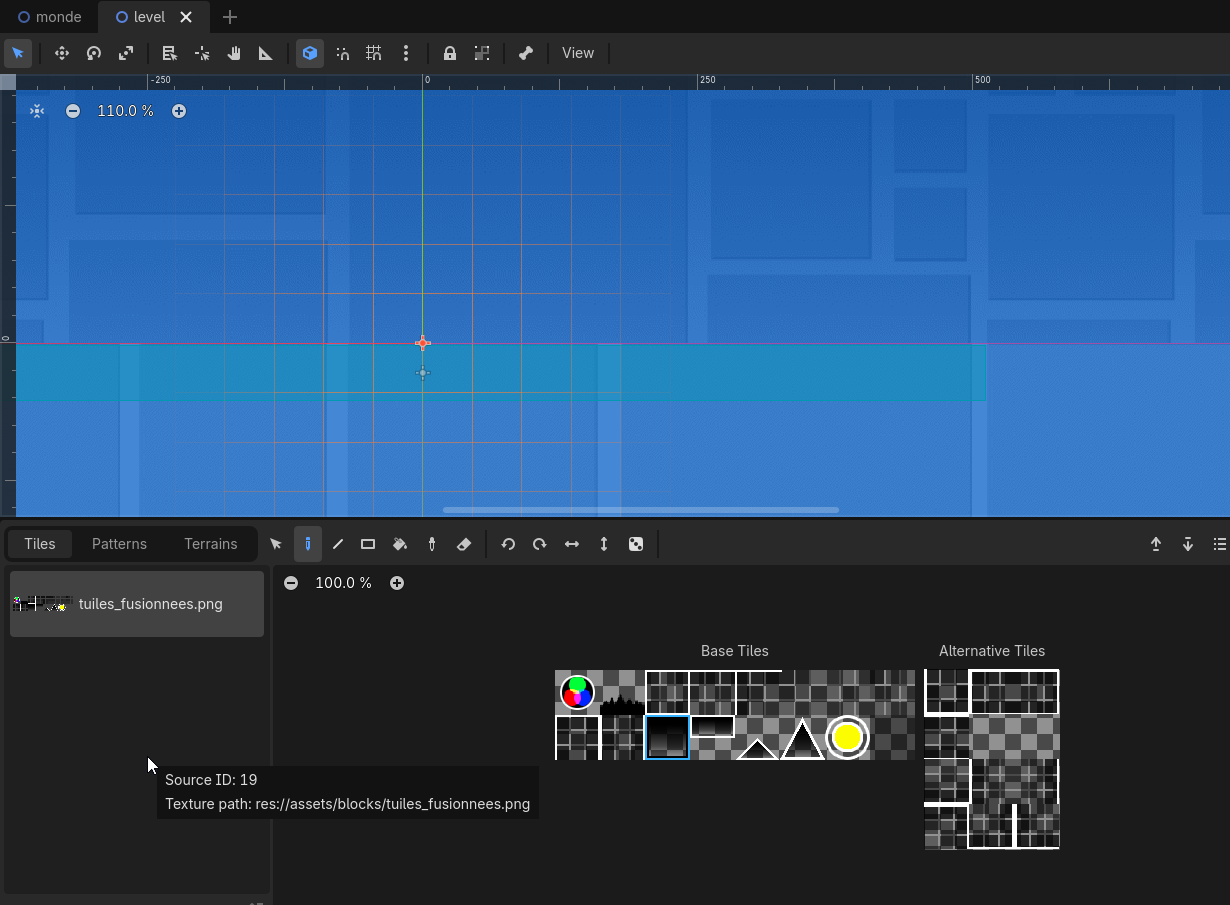
Task: Center the viewport view
Action: [37, 111]
